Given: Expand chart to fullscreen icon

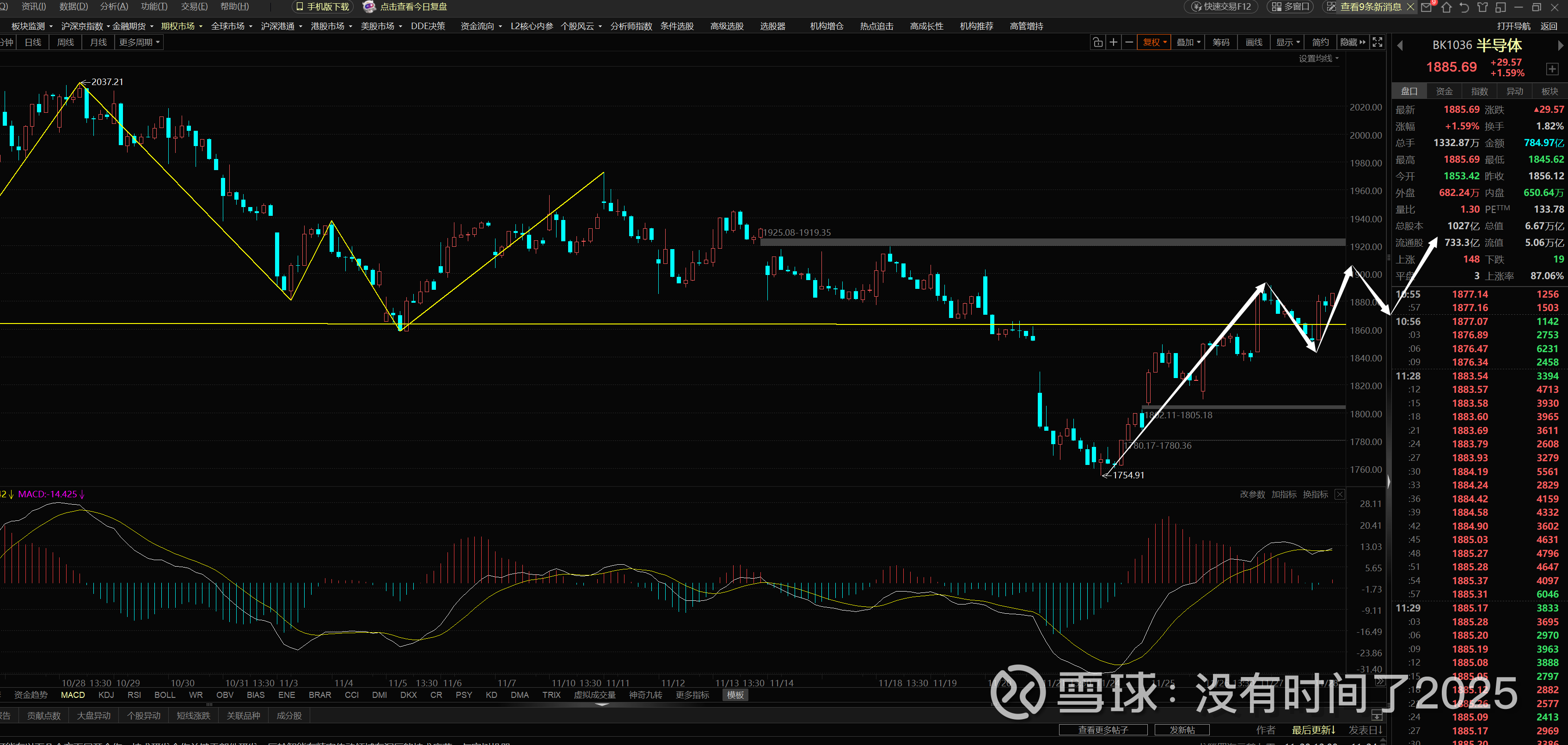Looking at the screenshot, I should (x=1378, y=42).
